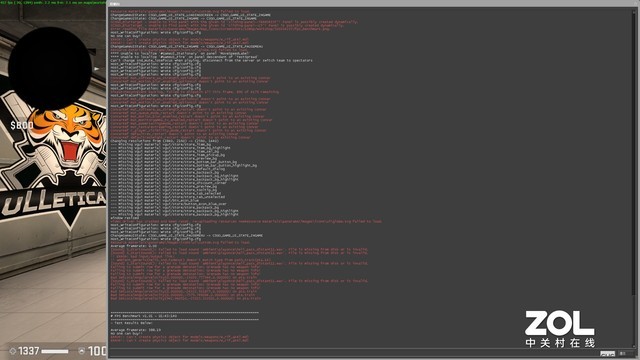The image size is (640, 360).
Task: Click the gray button right of Submit
Action: pyautogui.click(x=624, y=353)
